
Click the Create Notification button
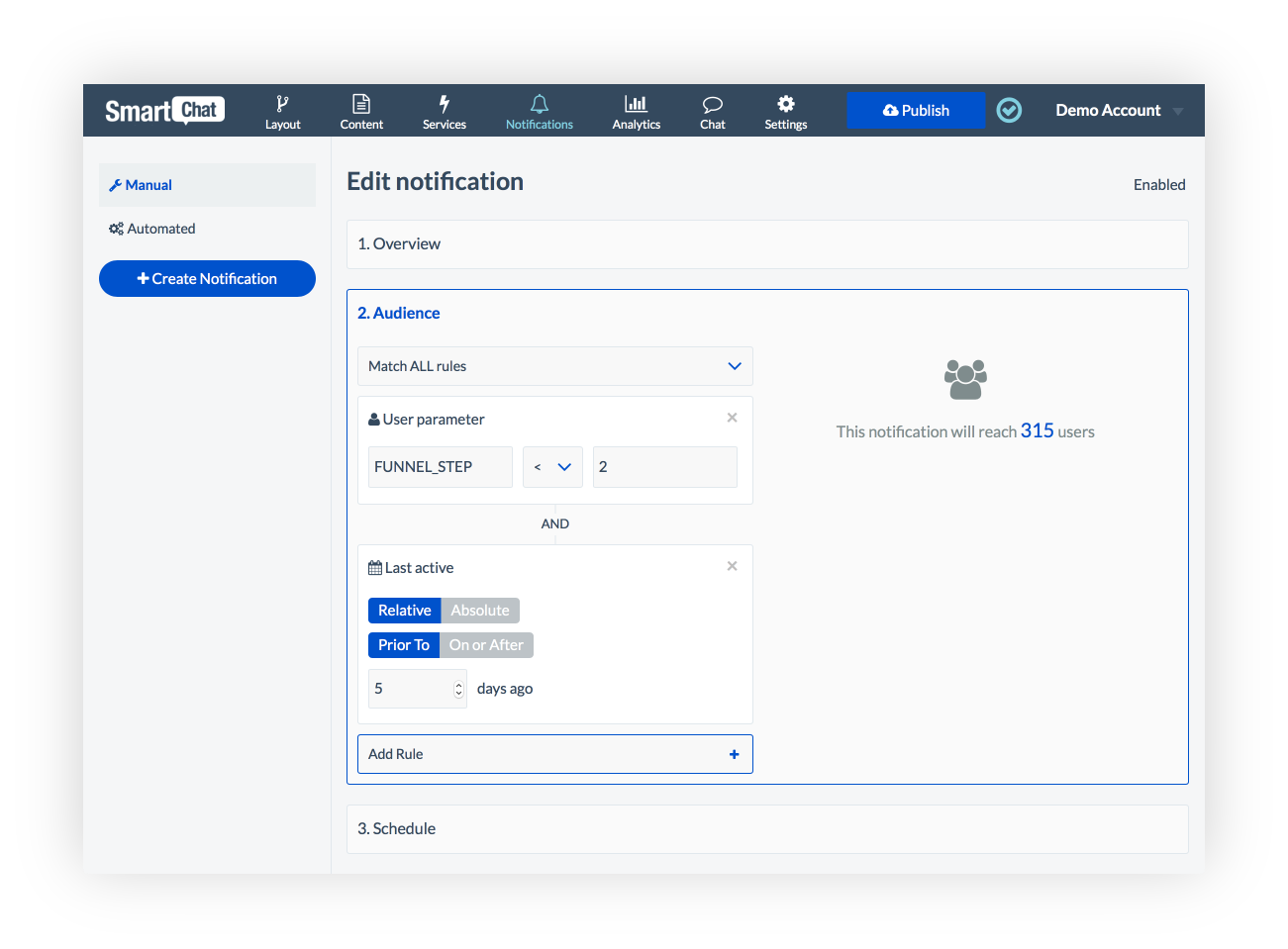pos(207,279)
